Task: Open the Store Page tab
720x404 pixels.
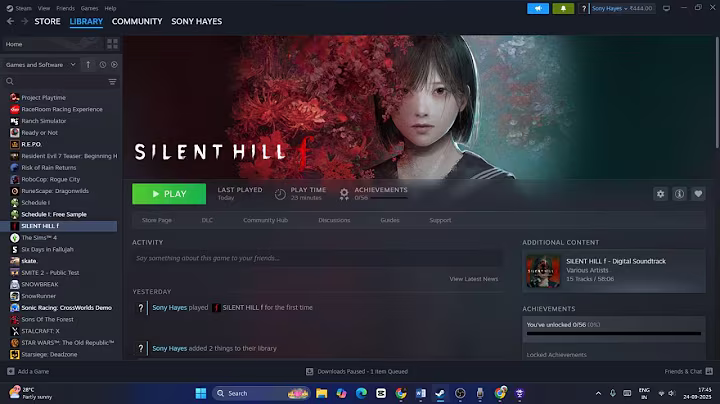Action: (x=157, y=220)
